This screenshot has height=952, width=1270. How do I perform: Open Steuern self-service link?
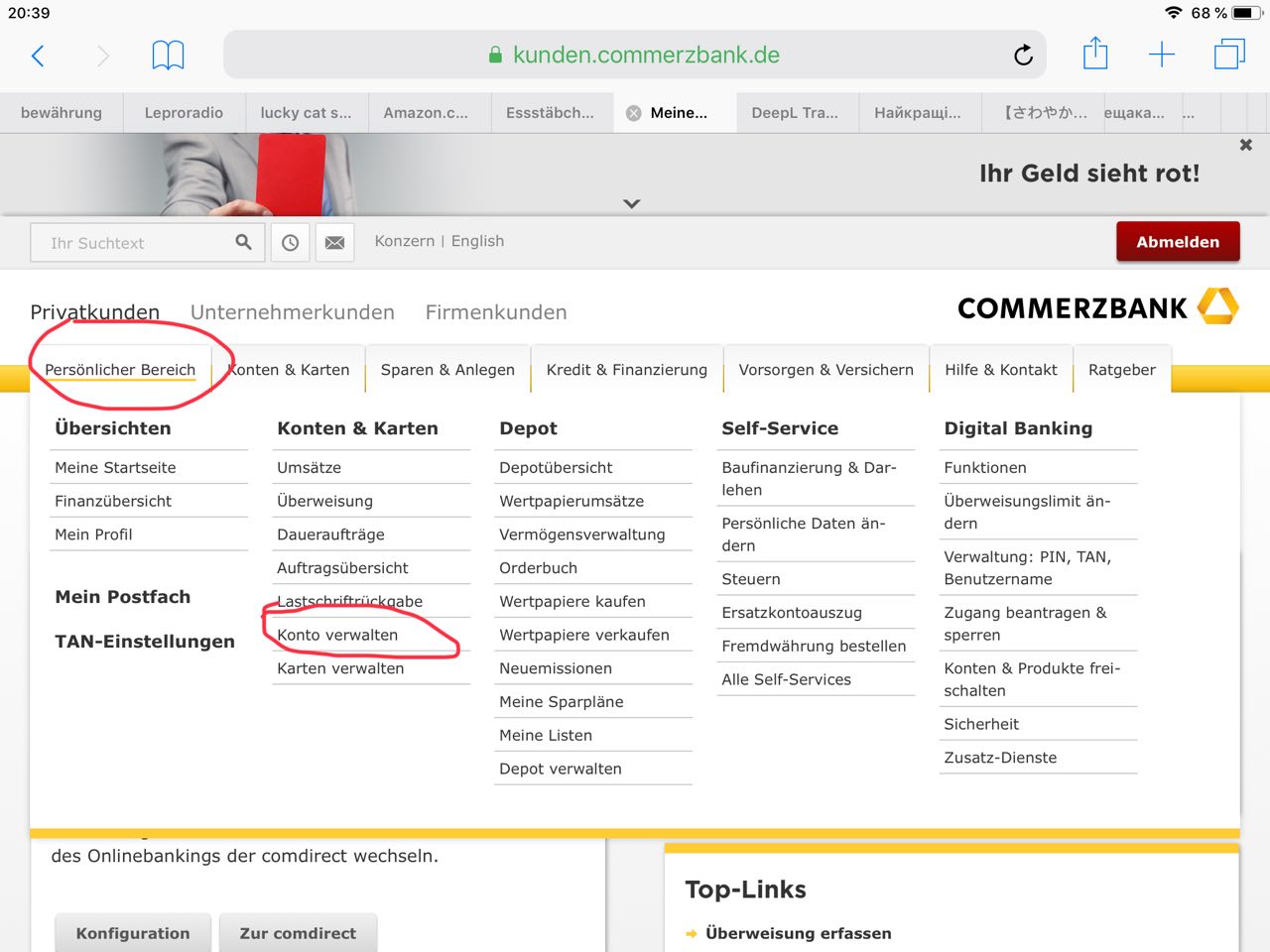click(751, 579)
